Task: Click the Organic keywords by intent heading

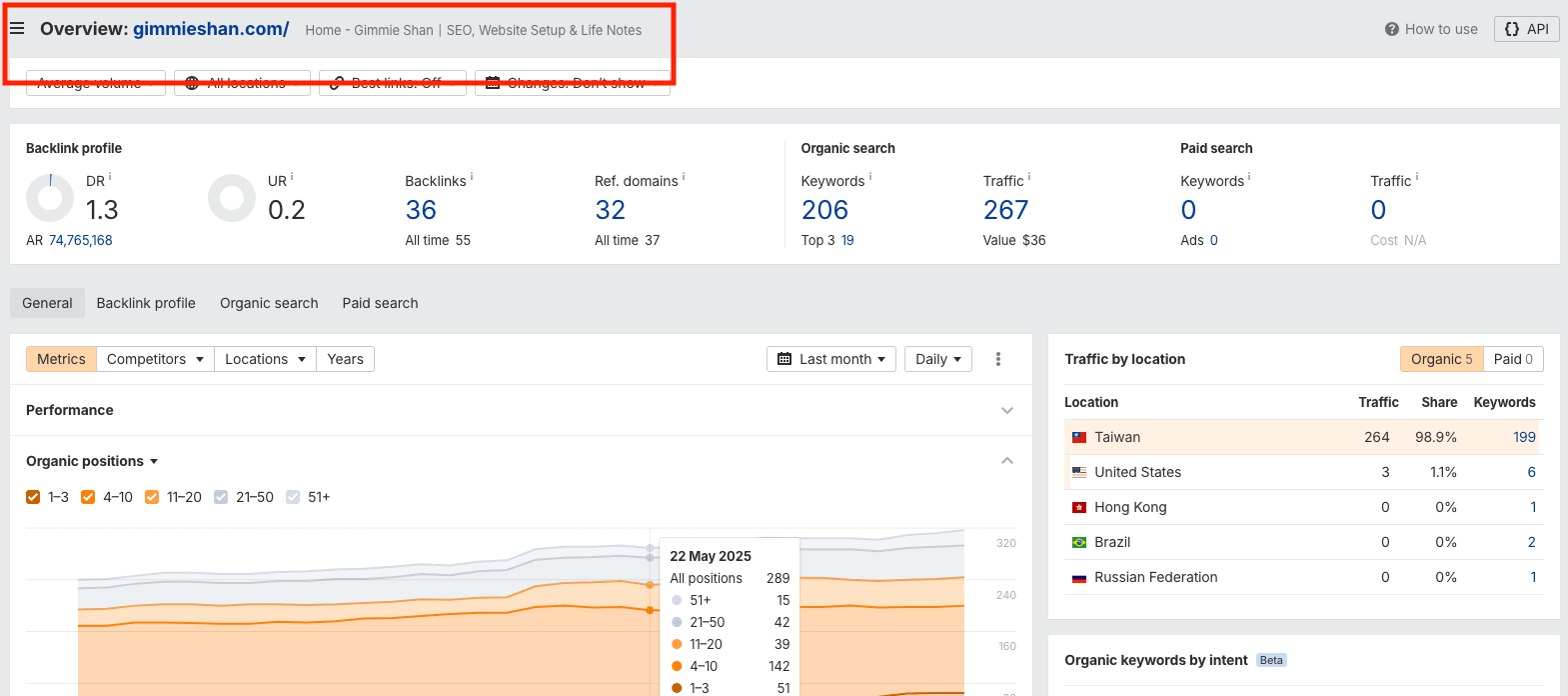Action: (x=1156, y=660)
